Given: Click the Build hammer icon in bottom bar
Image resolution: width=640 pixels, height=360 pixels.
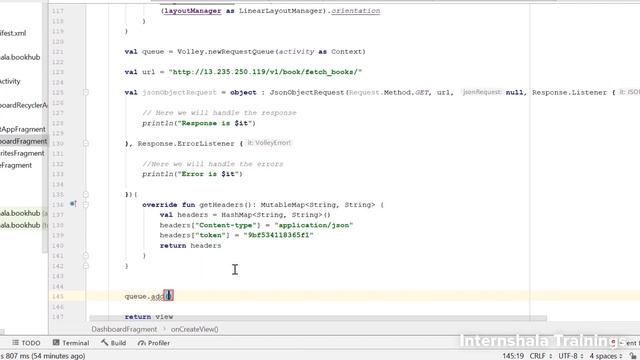Looking at the screenshot, I should point(104,342).
